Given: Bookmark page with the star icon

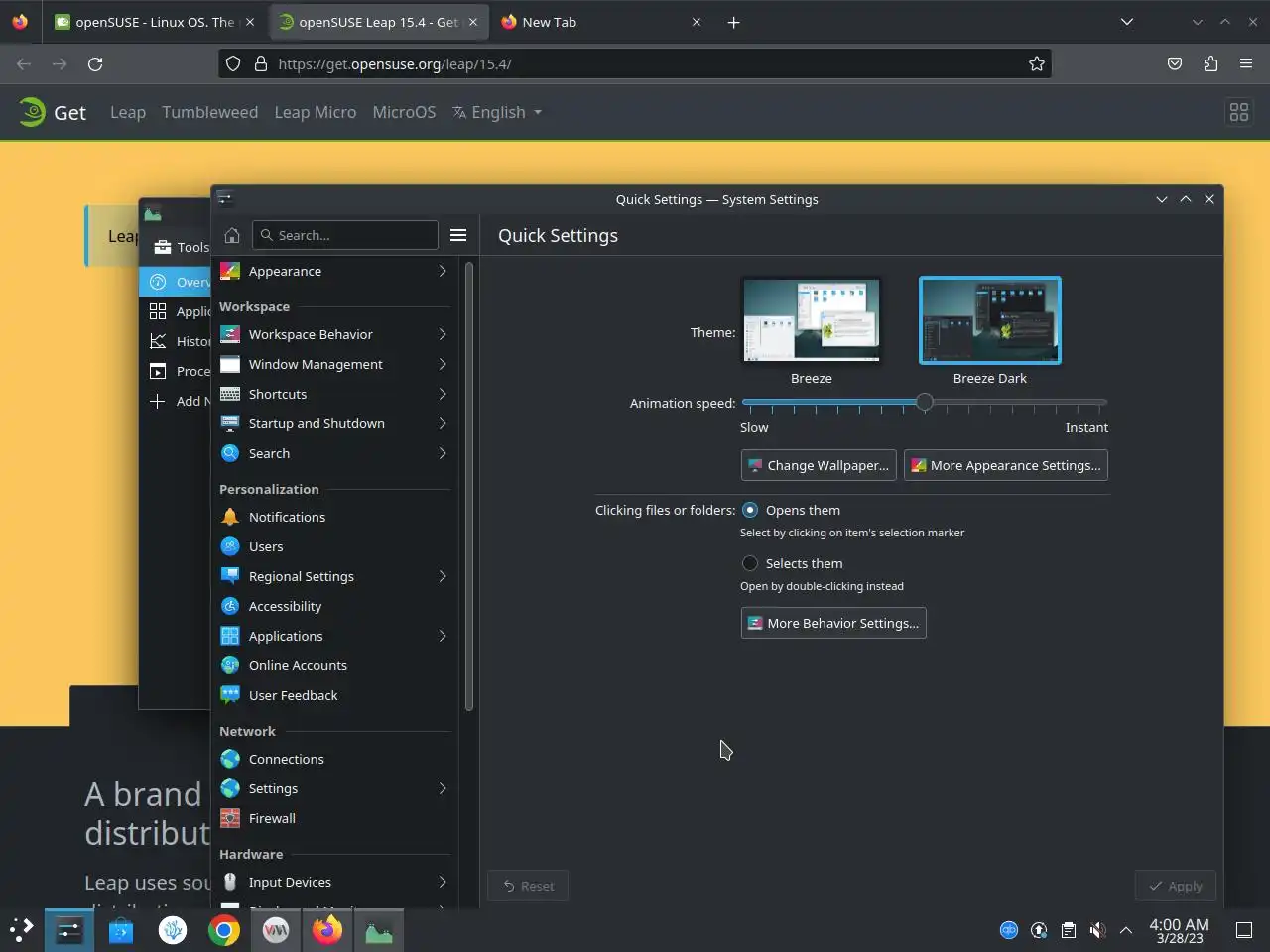Looking at the screenshot, I should pyautogui.click(x=1037, y=63).
